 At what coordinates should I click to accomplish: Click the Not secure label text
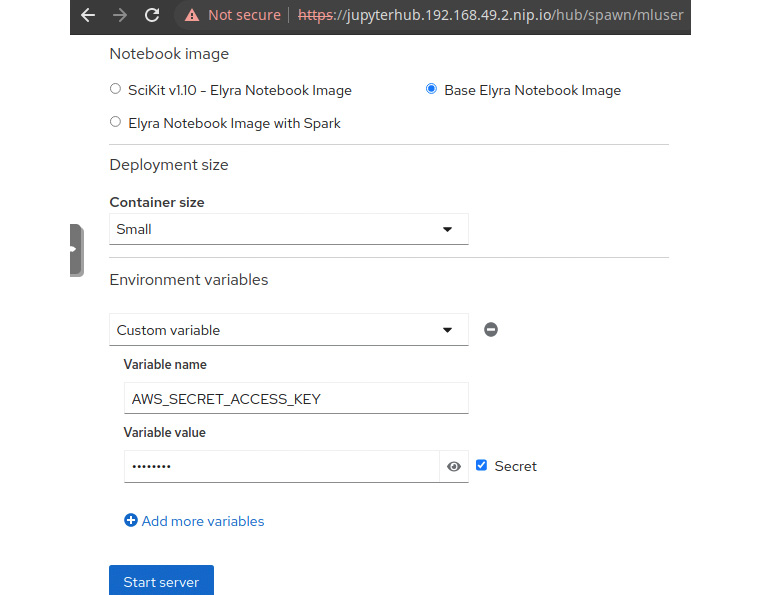[x=244, y=15]
